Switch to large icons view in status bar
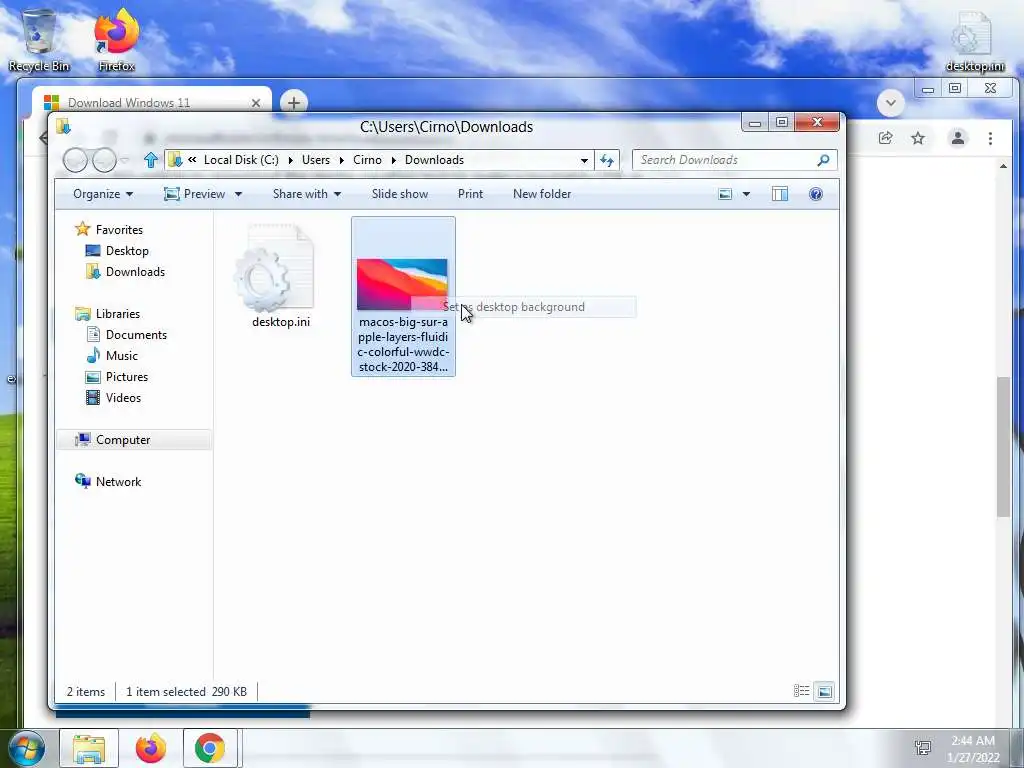This screenshot has height=768, width=1024. pos(825,691)
